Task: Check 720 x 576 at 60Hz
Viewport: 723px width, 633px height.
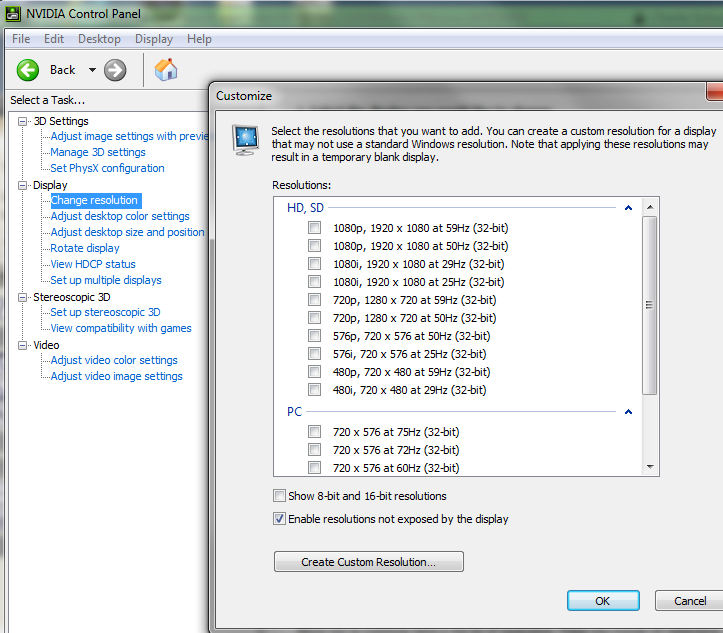Action: click(x=314, y=467)
